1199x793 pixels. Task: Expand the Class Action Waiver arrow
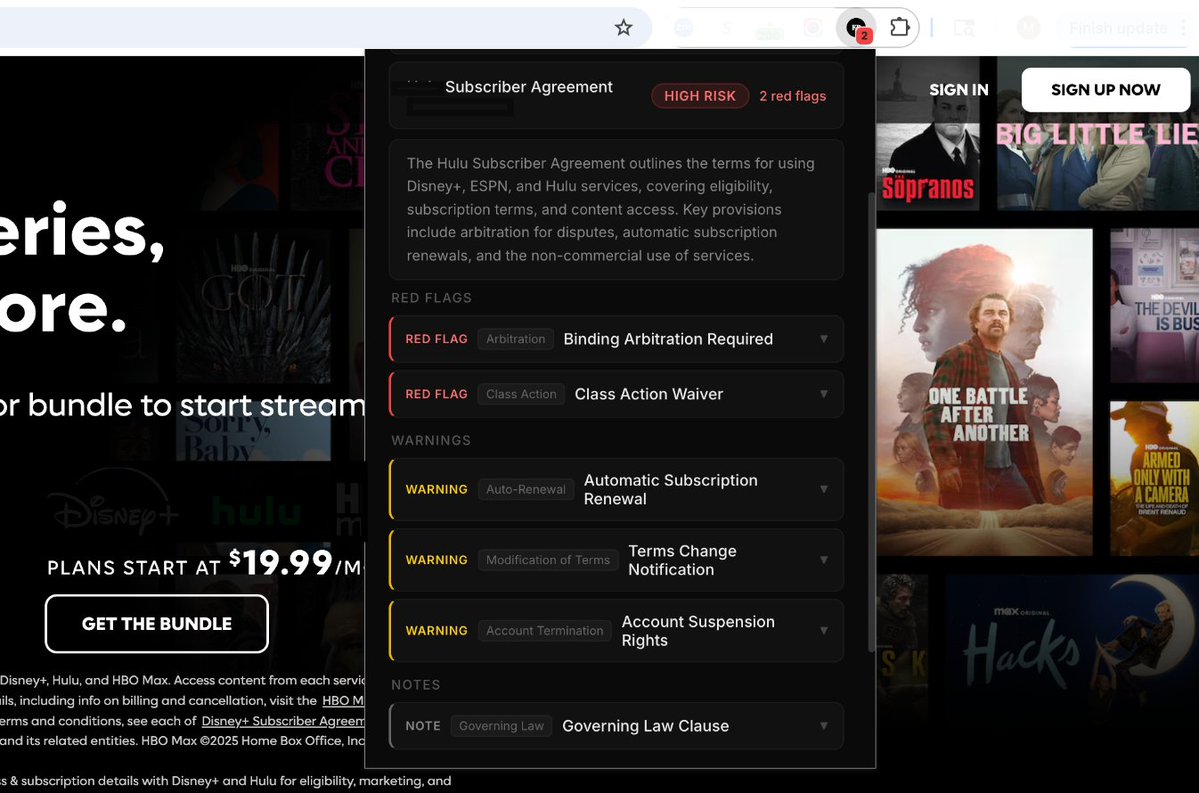(824, 394)
